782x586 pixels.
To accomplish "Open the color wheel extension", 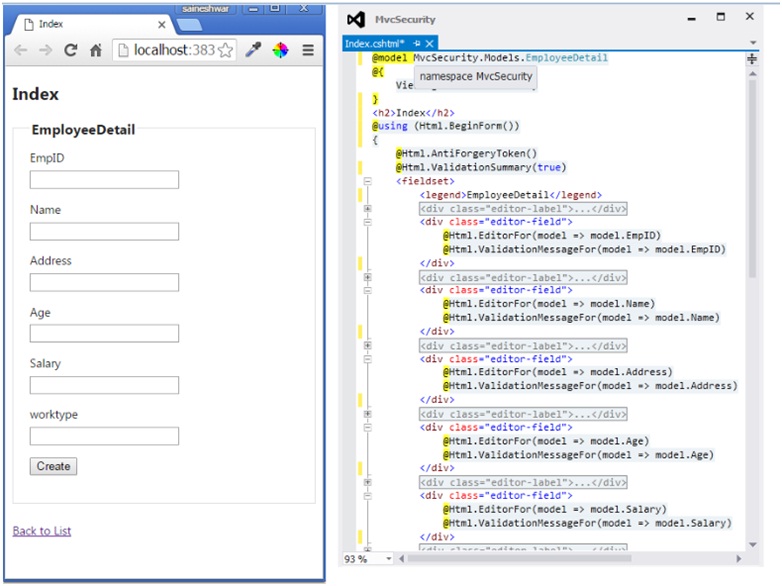I will click(280, 50).
